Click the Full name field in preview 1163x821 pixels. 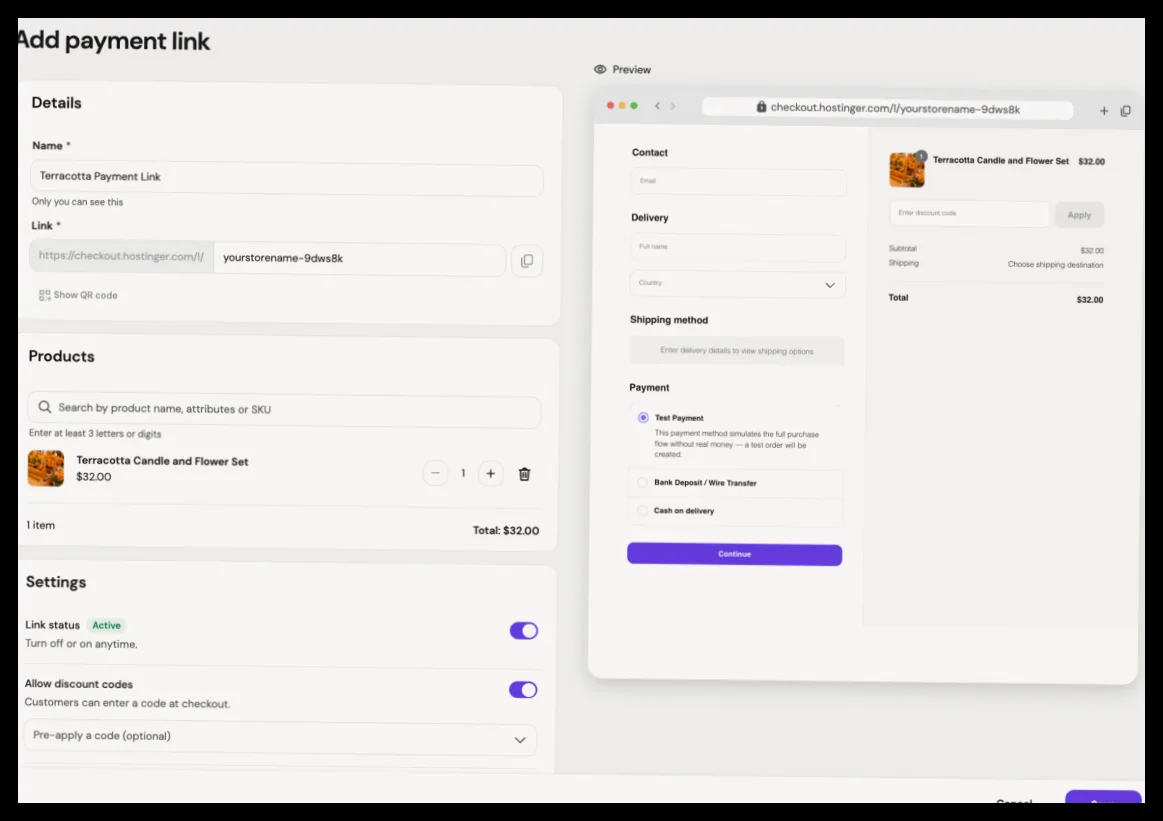[738, 247]
